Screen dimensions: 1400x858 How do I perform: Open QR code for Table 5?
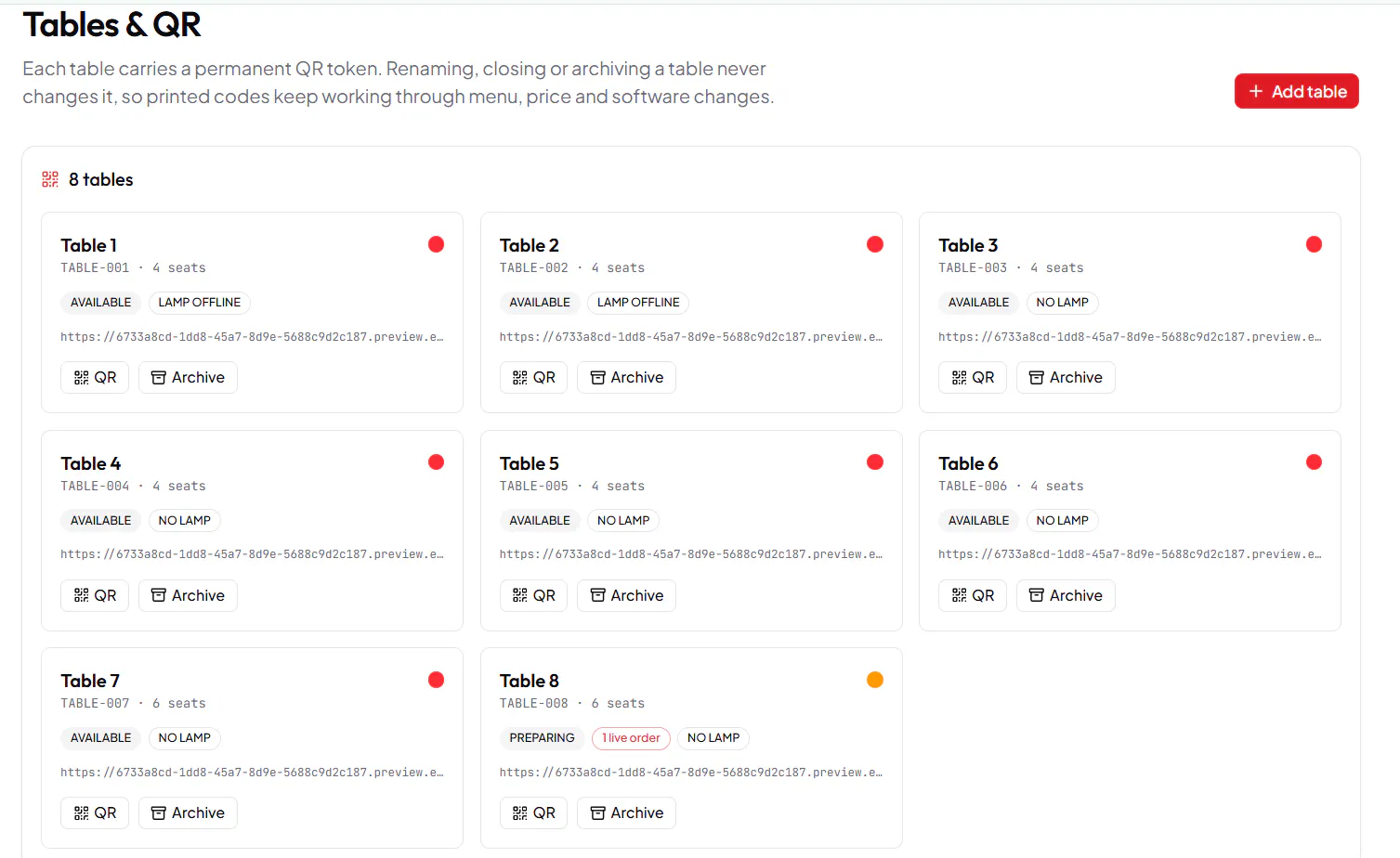pyautogui.click(x=533, y=595)
